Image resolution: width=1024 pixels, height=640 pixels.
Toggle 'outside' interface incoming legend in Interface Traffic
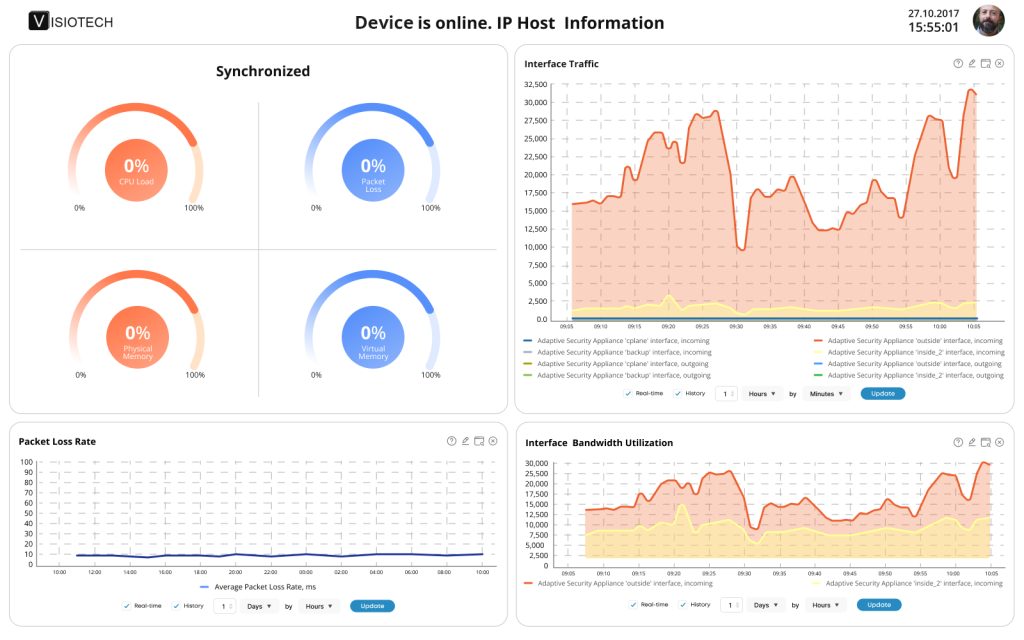coord(910,341)
